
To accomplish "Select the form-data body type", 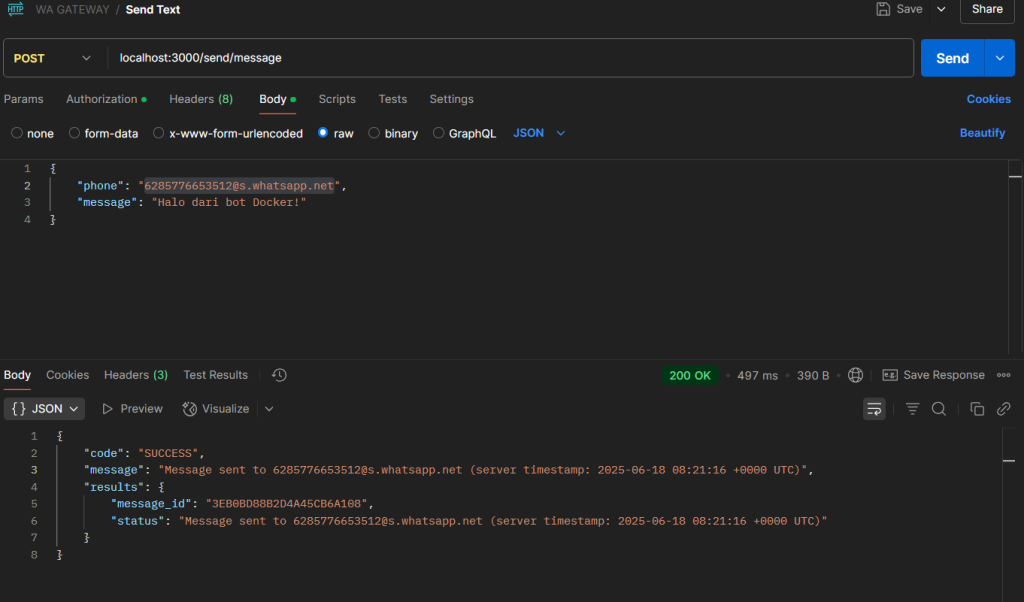I will [75, 133].
